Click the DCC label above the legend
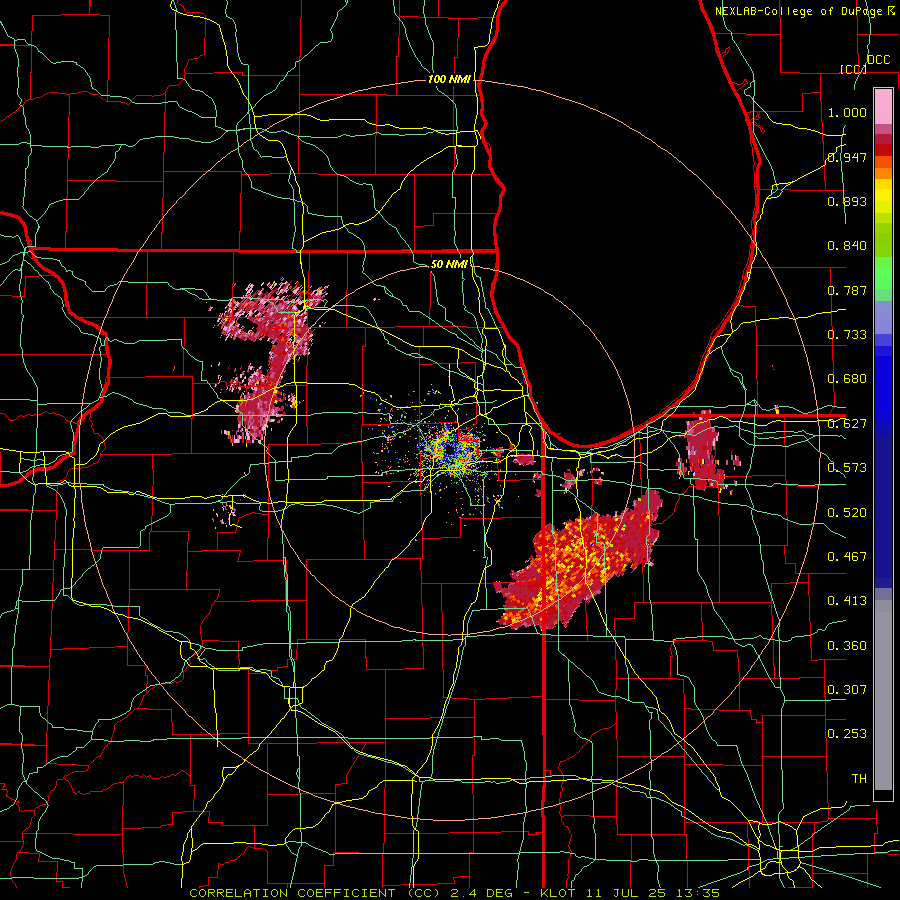 [878, 60]
